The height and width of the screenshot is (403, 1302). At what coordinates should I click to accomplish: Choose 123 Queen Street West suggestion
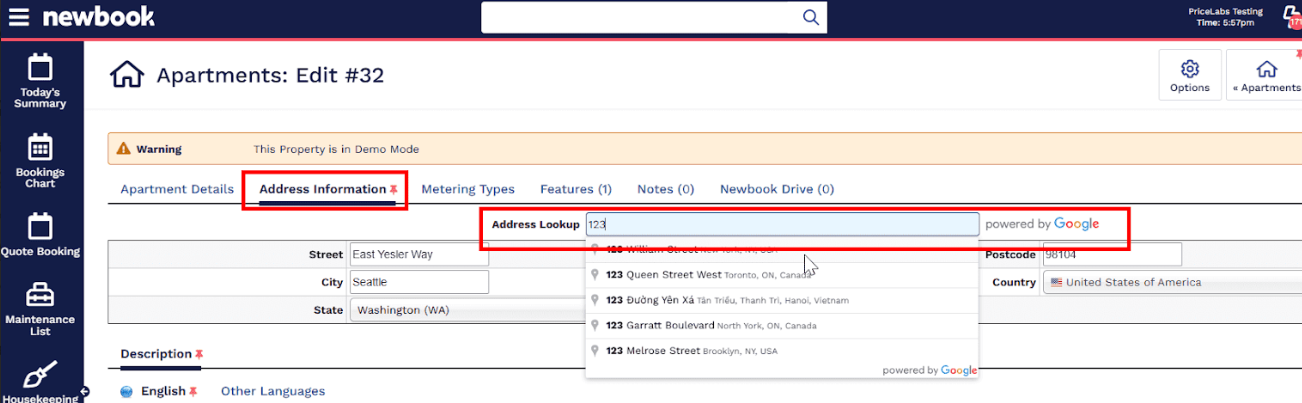tap(782, 274)
